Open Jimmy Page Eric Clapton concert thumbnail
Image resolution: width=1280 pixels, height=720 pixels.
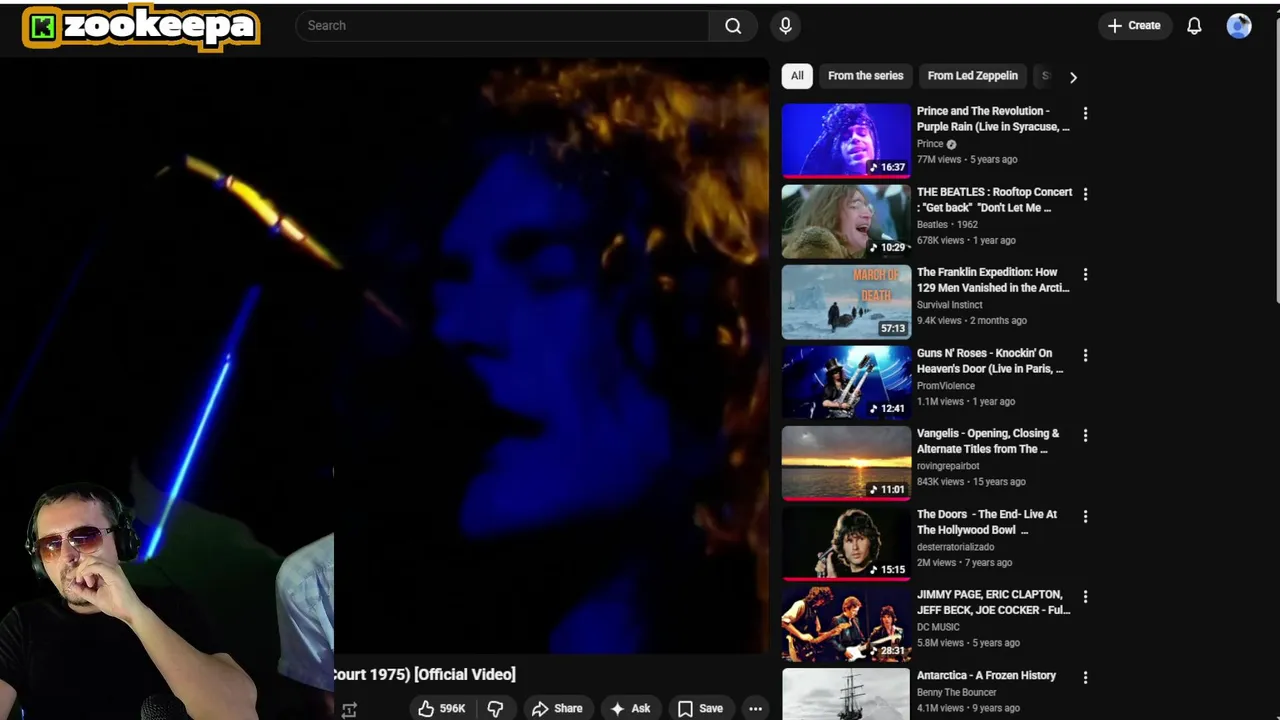(846, 623)
